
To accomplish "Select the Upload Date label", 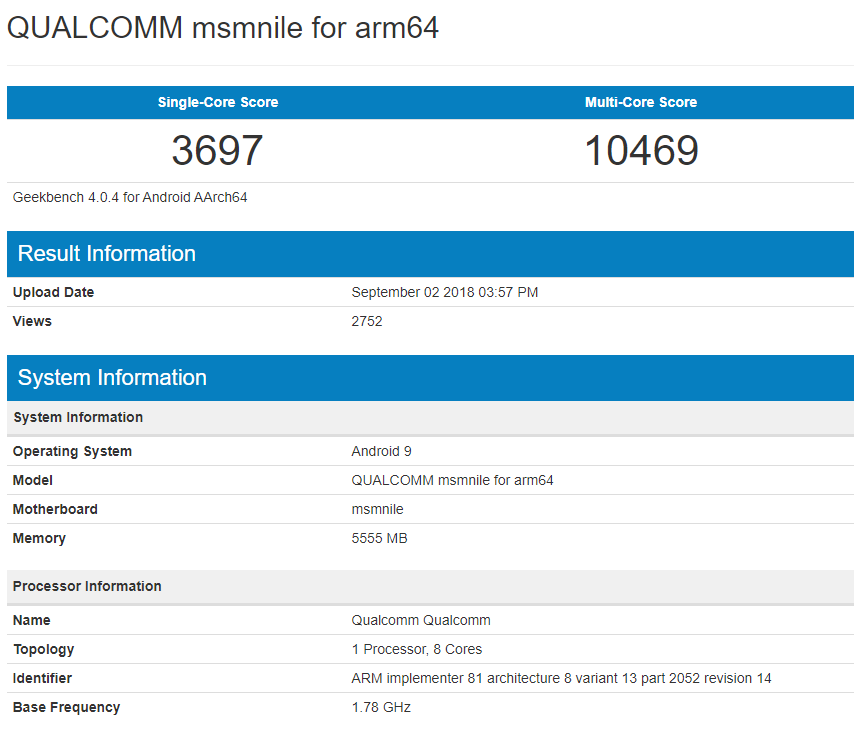I will 53,292.
